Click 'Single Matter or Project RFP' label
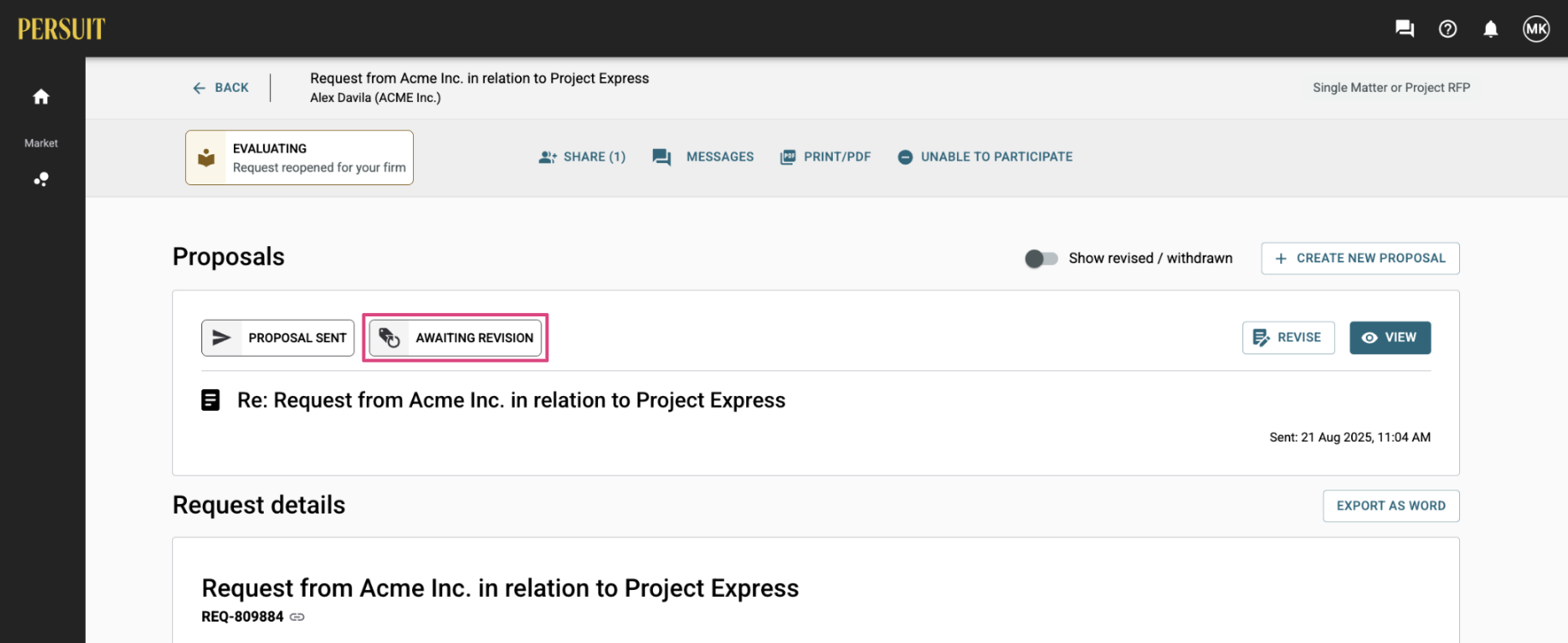Viewport: 1568px width, 643px height. point(1391,87)
